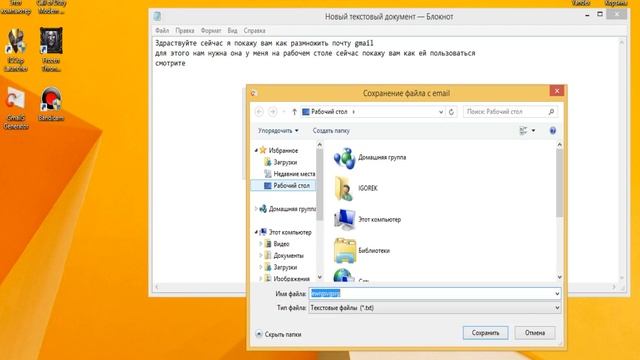Select the Видео folder in the tree
Viewport: 640px width, 360px height.
click(x=277, y=244)
